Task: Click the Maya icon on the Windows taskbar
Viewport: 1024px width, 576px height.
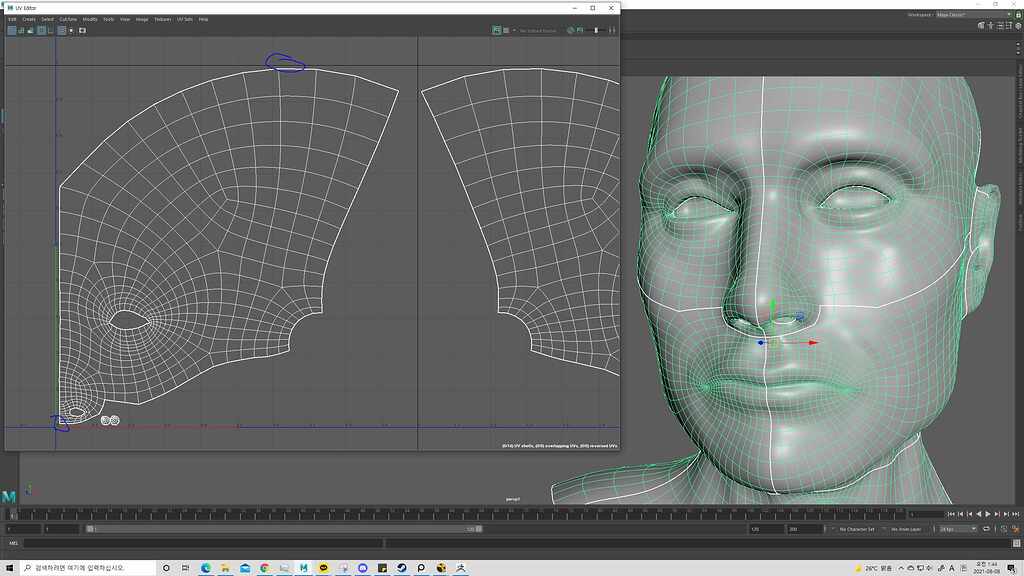Action: (x=302, y=567)
